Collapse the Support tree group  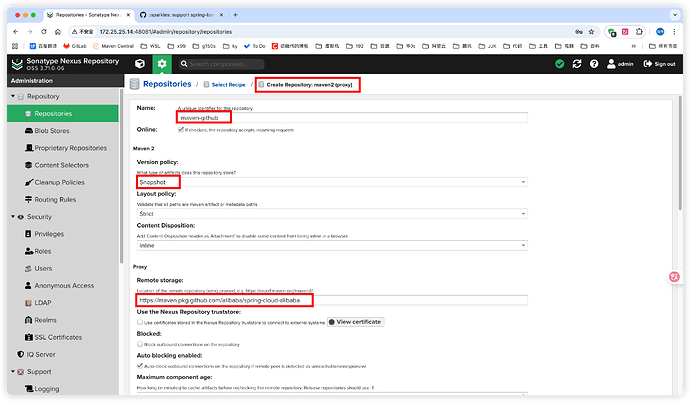point(13,371)
